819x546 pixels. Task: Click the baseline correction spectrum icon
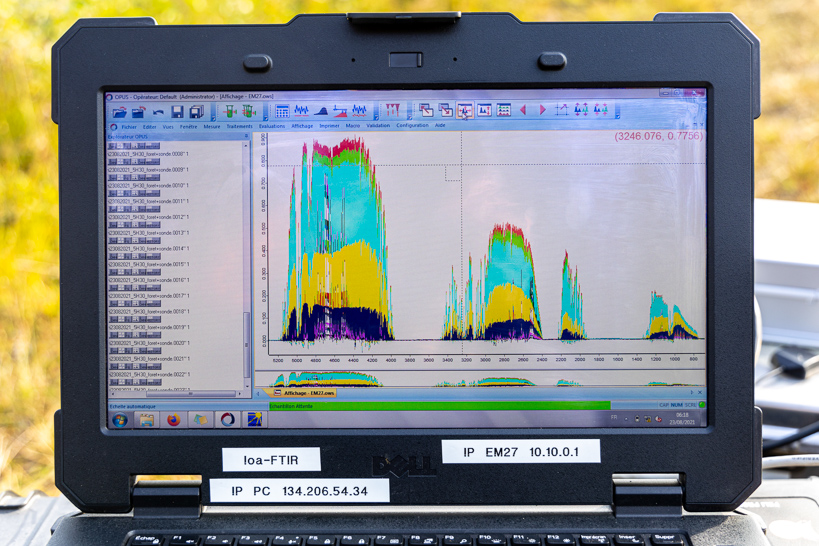(x=301, y=110)
